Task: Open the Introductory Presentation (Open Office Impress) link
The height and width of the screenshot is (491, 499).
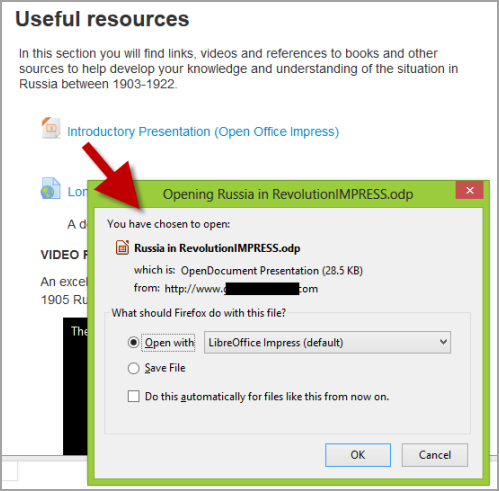Action: tap(203, 132)
